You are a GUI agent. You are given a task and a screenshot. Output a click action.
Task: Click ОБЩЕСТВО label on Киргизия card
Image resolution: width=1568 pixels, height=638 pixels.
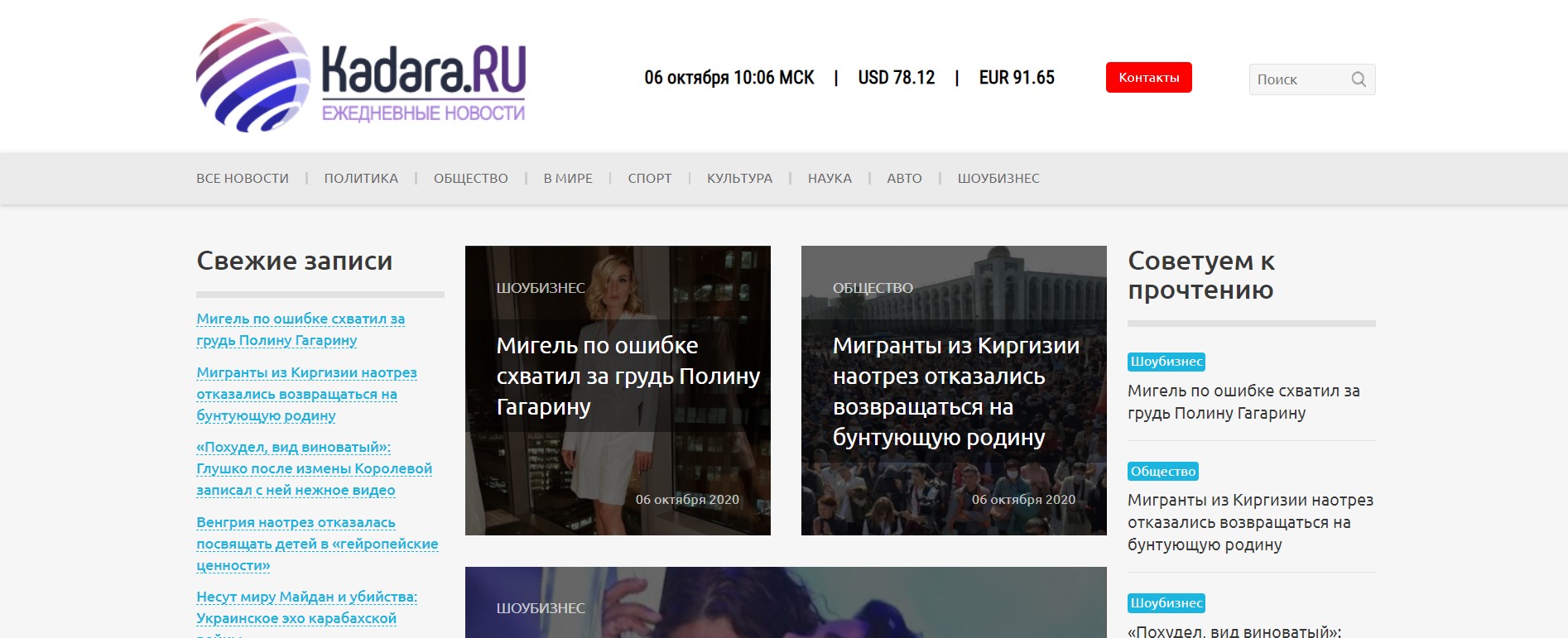tap(873, 288)
